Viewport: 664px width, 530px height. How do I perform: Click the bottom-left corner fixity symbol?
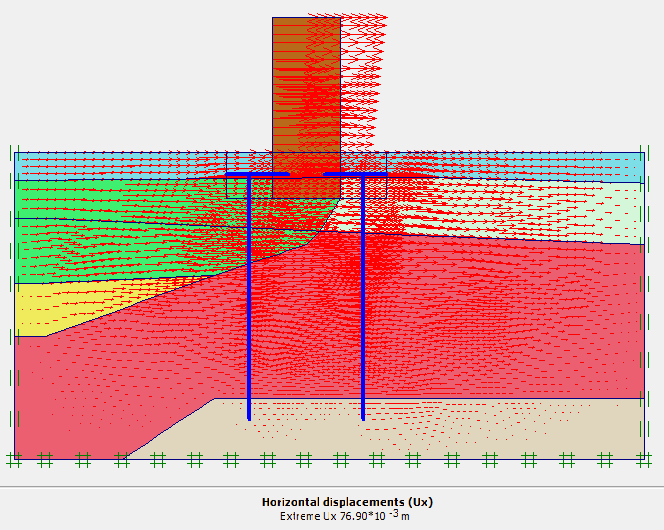14,459
